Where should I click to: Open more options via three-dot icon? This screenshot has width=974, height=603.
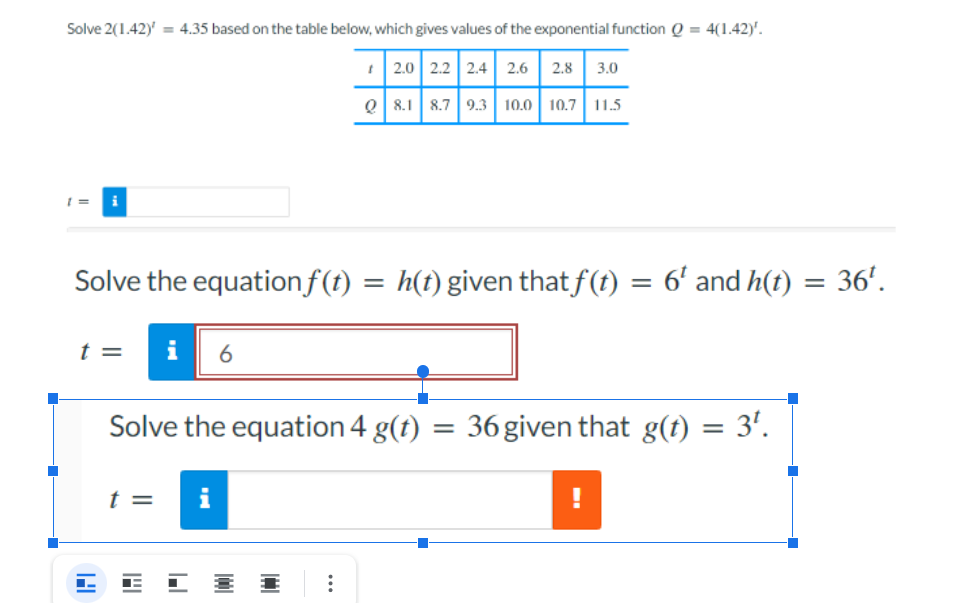(331, 582)
